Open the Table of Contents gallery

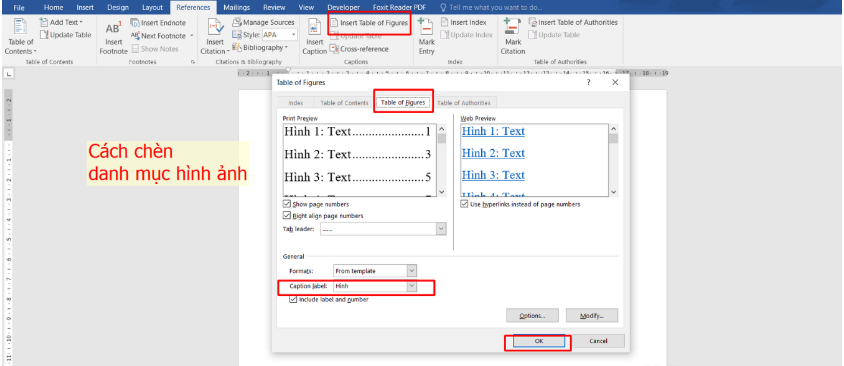click(20, 36)
